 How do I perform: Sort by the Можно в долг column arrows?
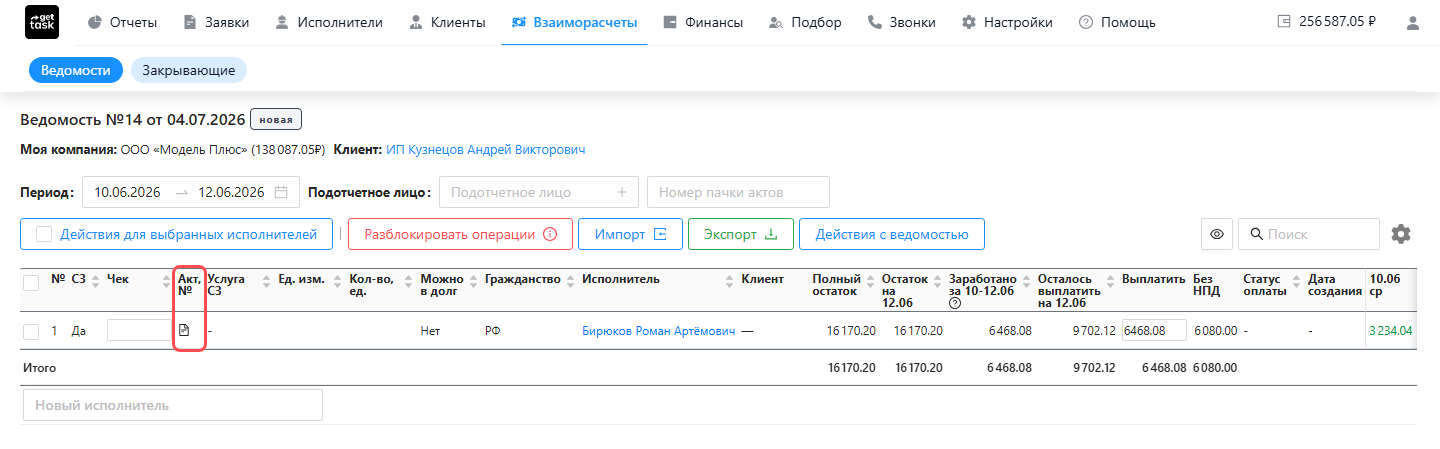point(473,280)
